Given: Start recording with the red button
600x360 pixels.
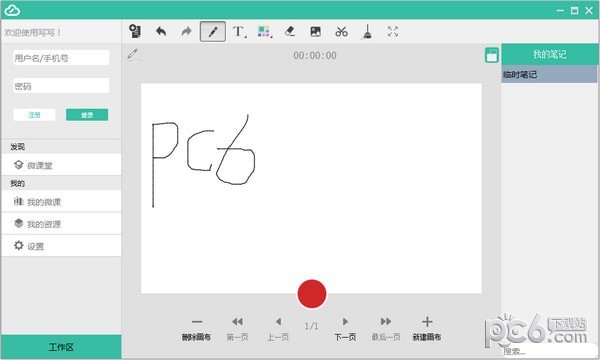Looking at the screenshot, I should (312, 294).
